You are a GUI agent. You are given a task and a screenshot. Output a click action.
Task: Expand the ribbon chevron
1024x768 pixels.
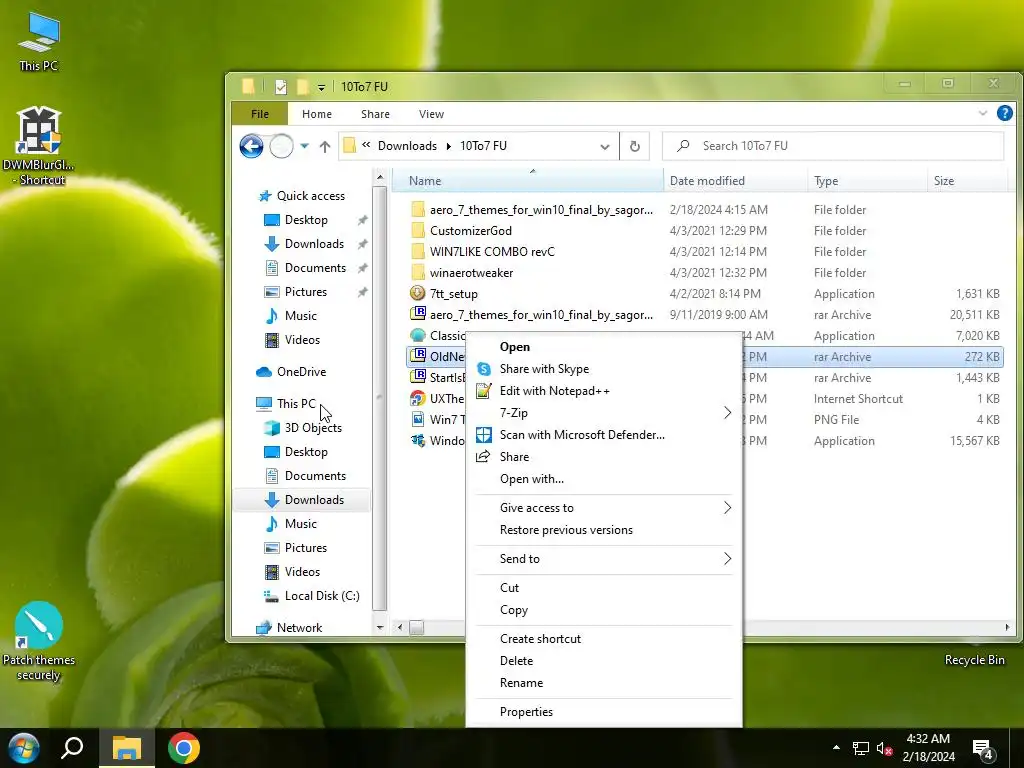click(x=983, y=113)
